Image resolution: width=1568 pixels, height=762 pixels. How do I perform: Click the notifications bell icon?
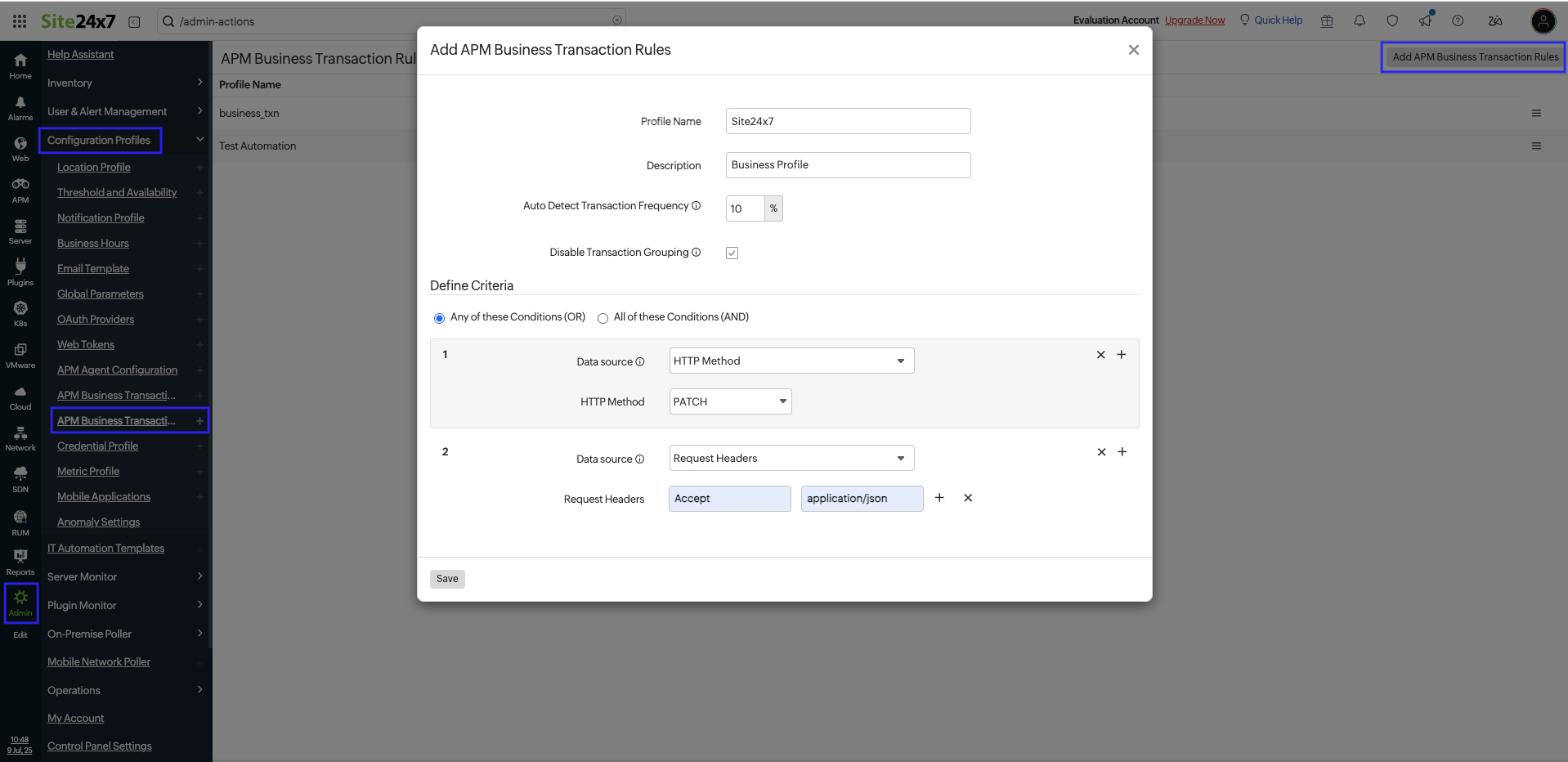point(1360,20)
